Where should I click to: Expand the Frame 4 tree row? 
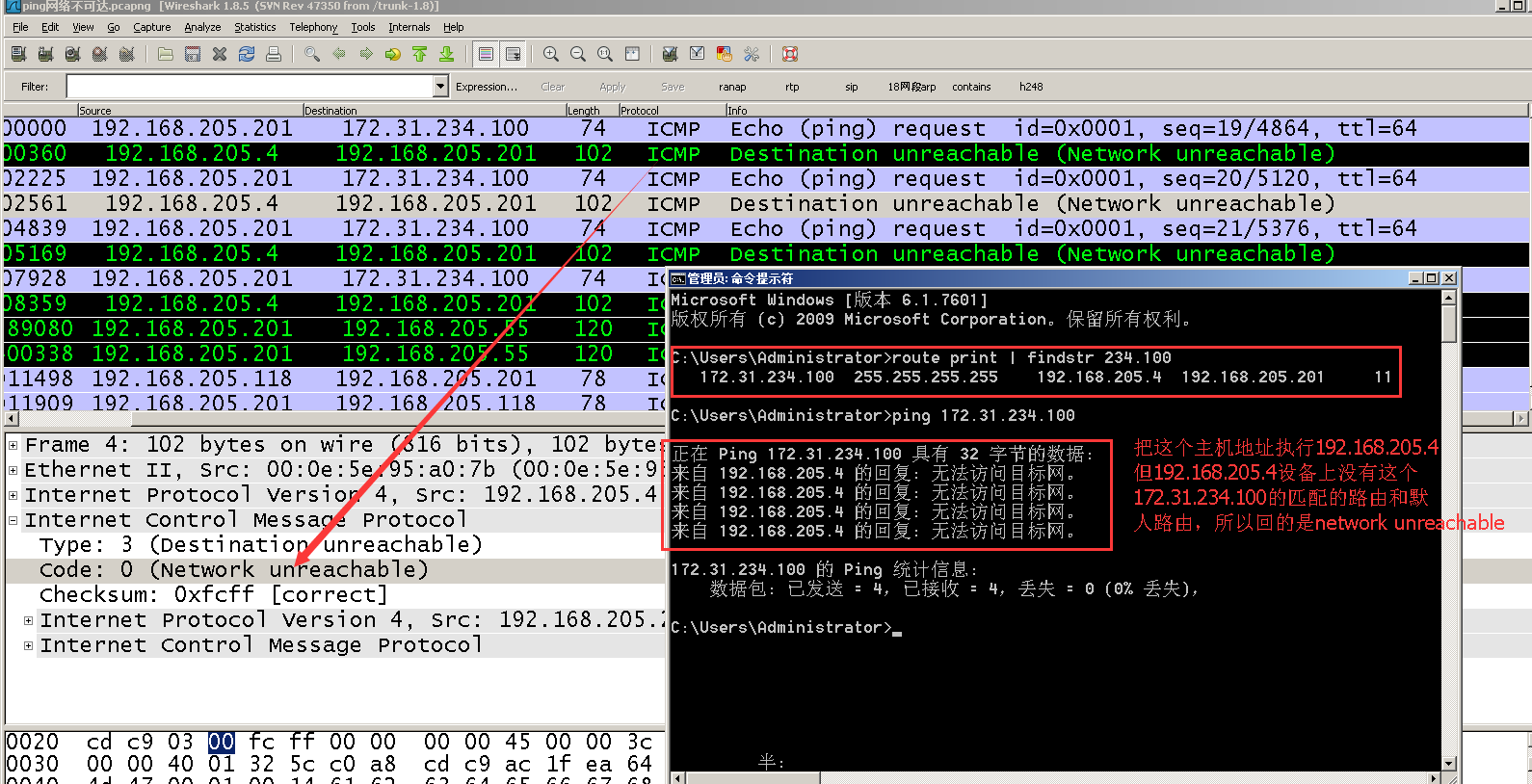(x=13, y=445)
